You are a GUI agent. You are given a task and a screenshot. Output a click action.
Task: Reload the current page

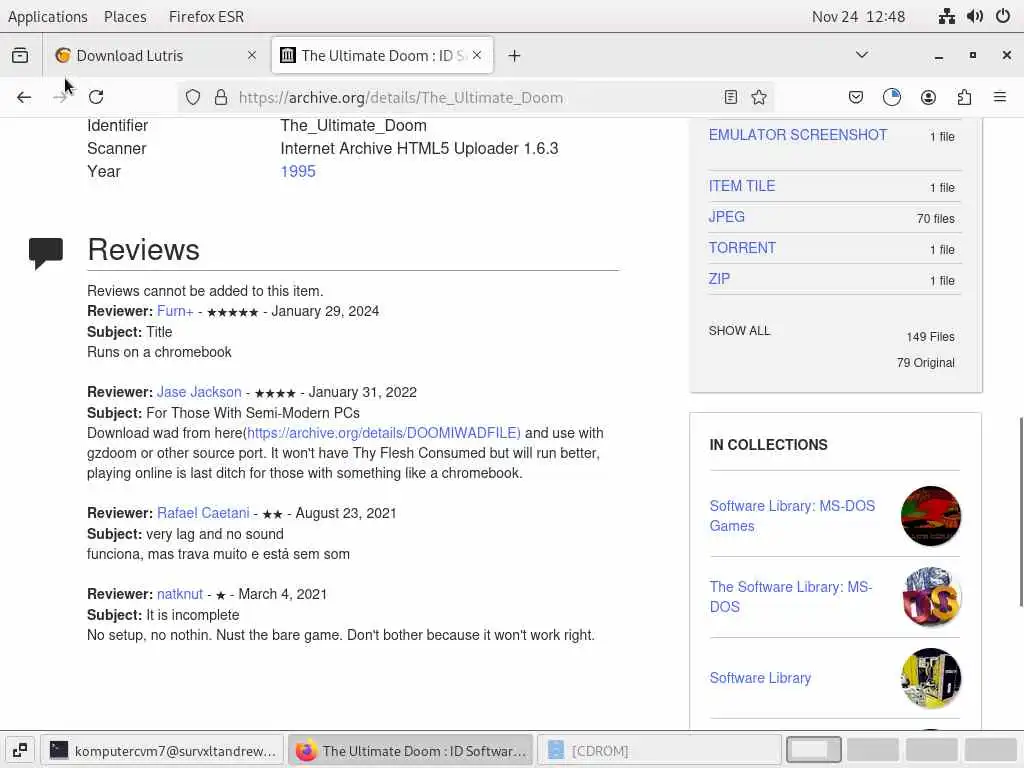[96, 97]
